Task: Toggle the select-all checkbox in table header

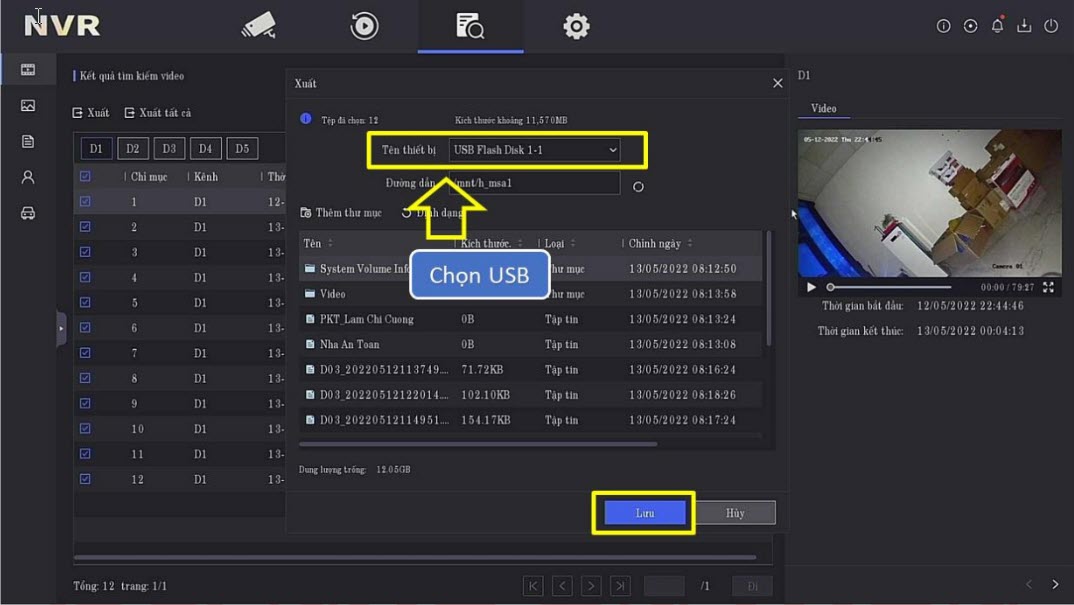Action: click(x=85, y=177)
